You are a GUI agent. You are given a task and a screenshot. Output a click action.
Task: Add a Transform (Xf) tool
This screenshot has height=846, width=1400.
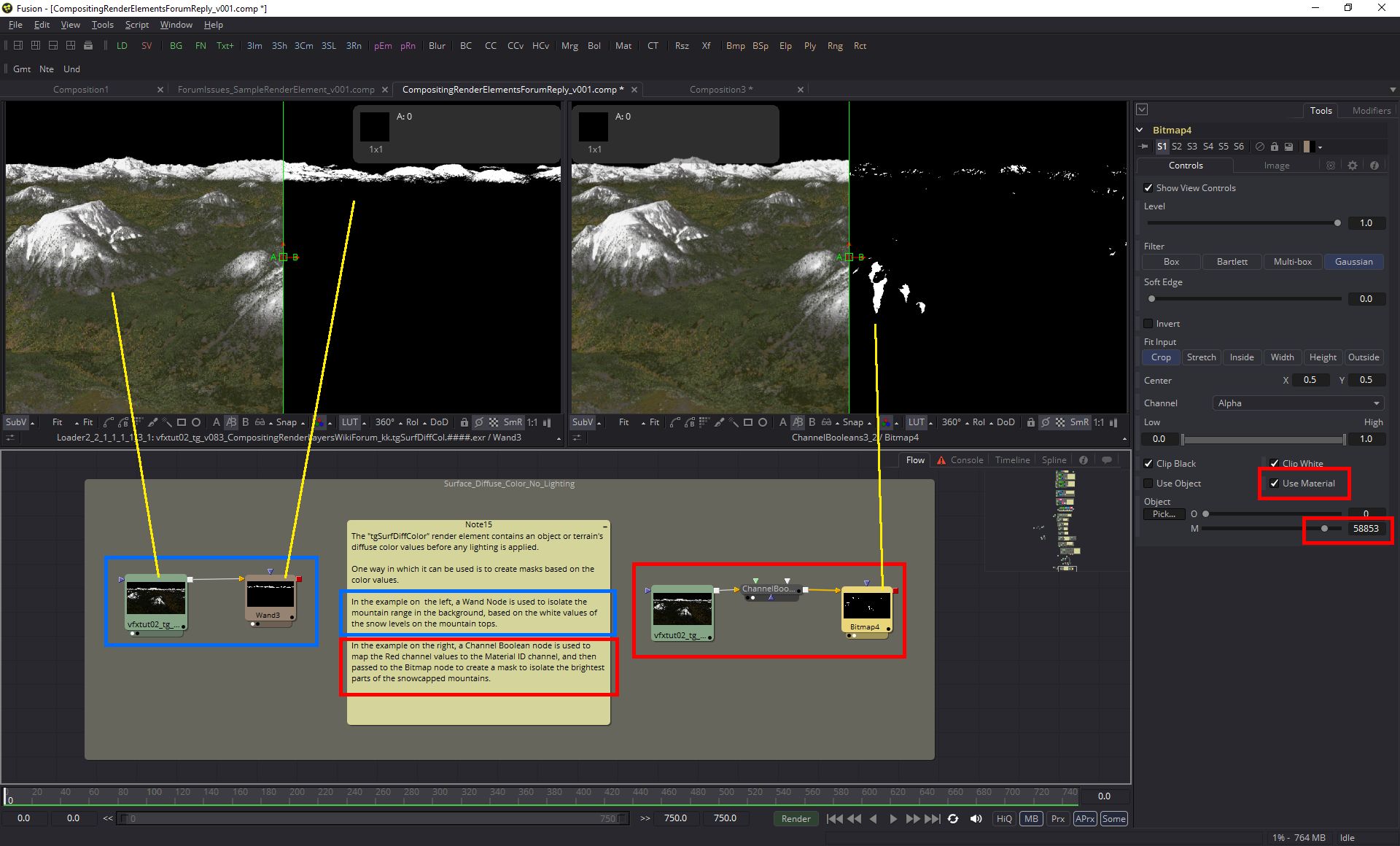pos(706,45)
